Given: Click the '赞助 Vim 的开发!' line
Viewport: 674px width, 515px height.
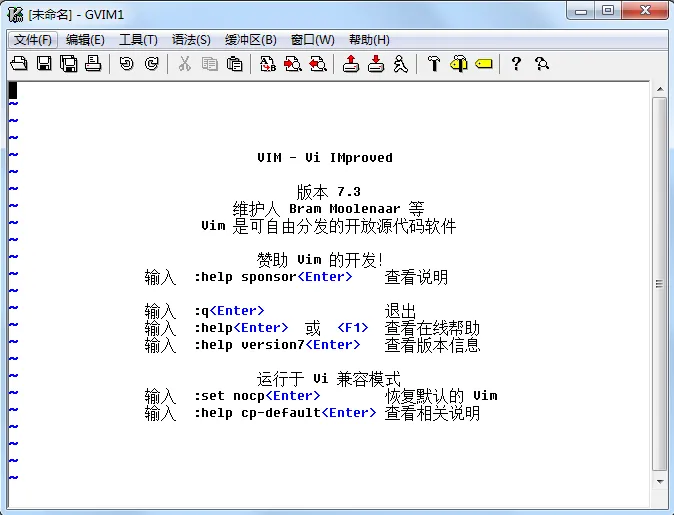Looking at the screenshot, I should (x=320, y=260).
